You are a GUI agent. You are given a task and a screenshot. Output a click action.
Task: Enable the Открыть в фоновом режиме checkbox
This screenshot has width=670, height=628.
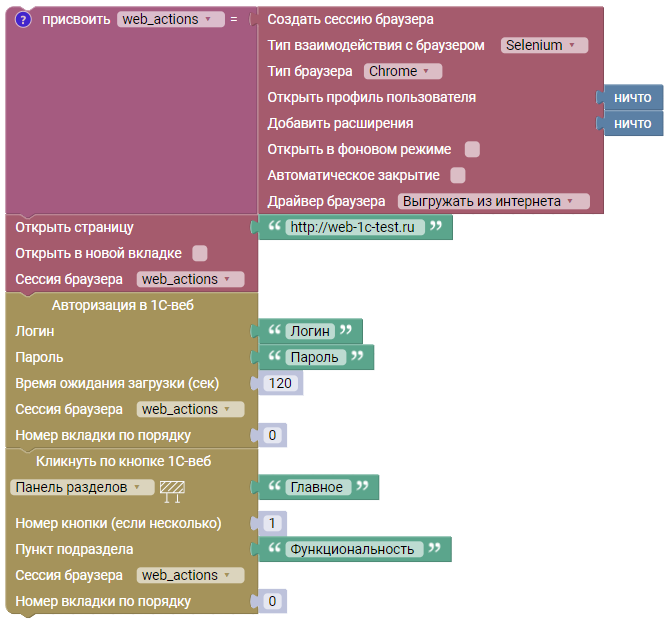[472, 149]
